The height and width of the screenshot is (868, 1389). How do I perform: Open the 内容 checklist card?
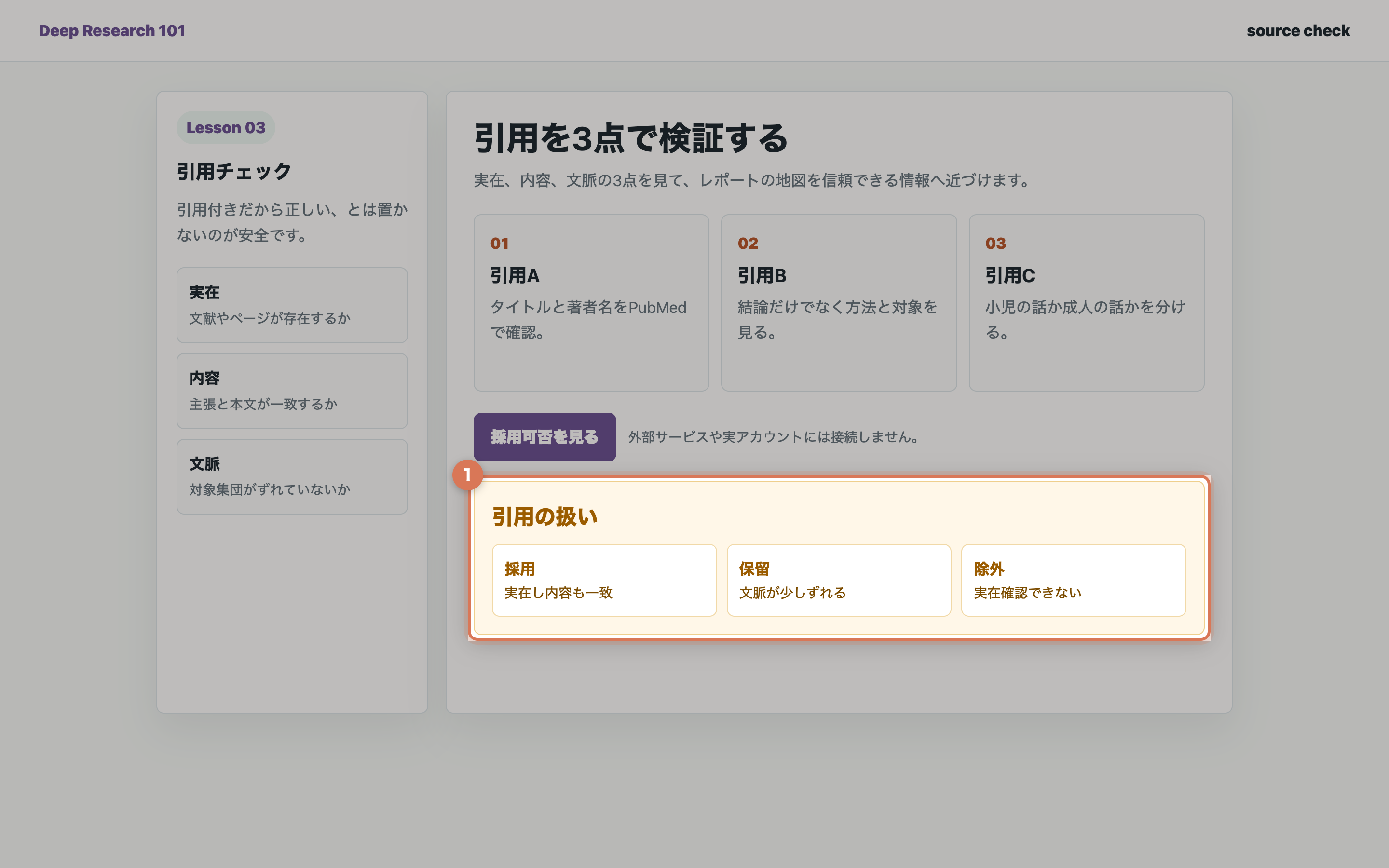click(x=292, y=391)
